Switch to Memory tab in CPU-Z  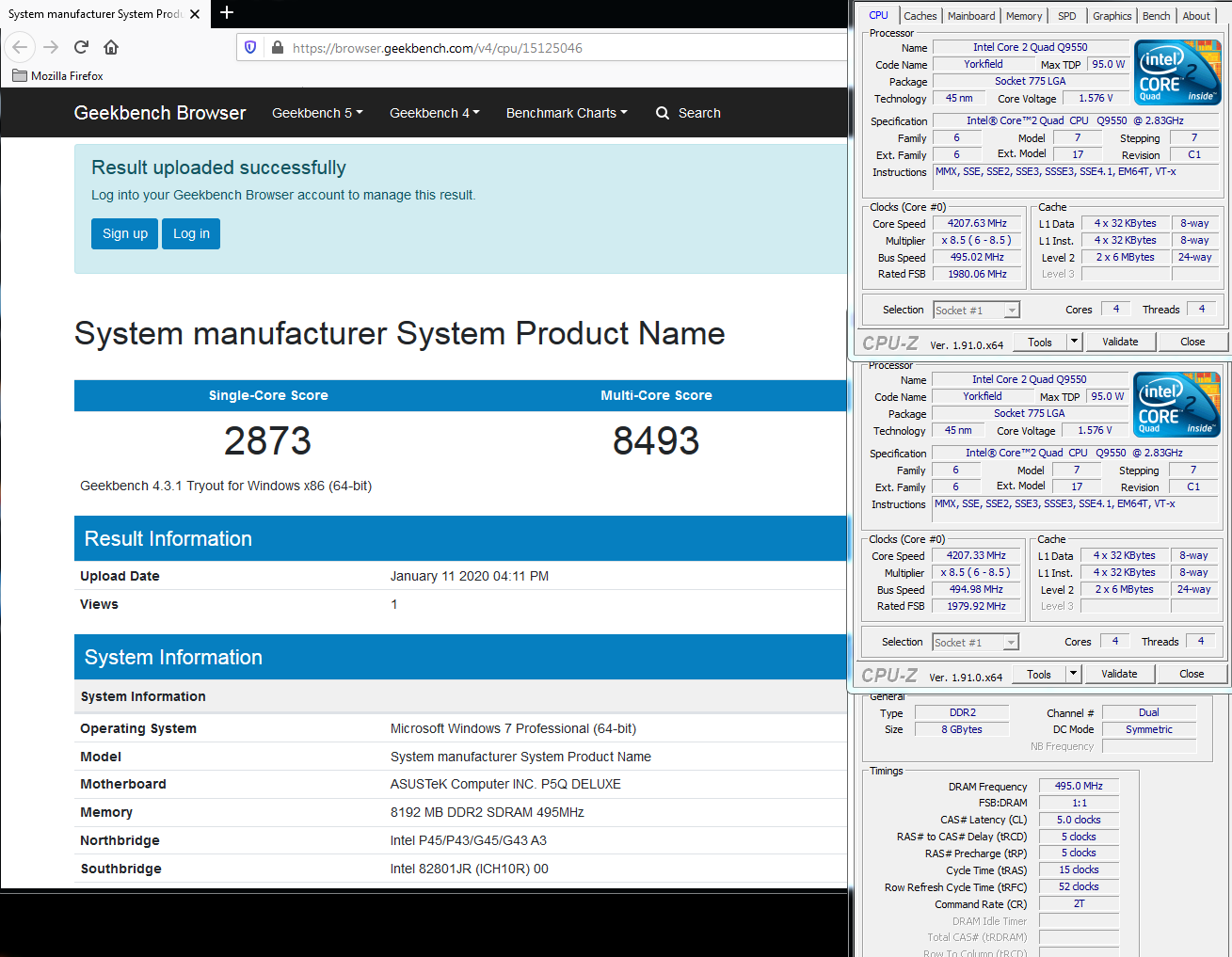pyautogui.click(x=1024, y=16)
